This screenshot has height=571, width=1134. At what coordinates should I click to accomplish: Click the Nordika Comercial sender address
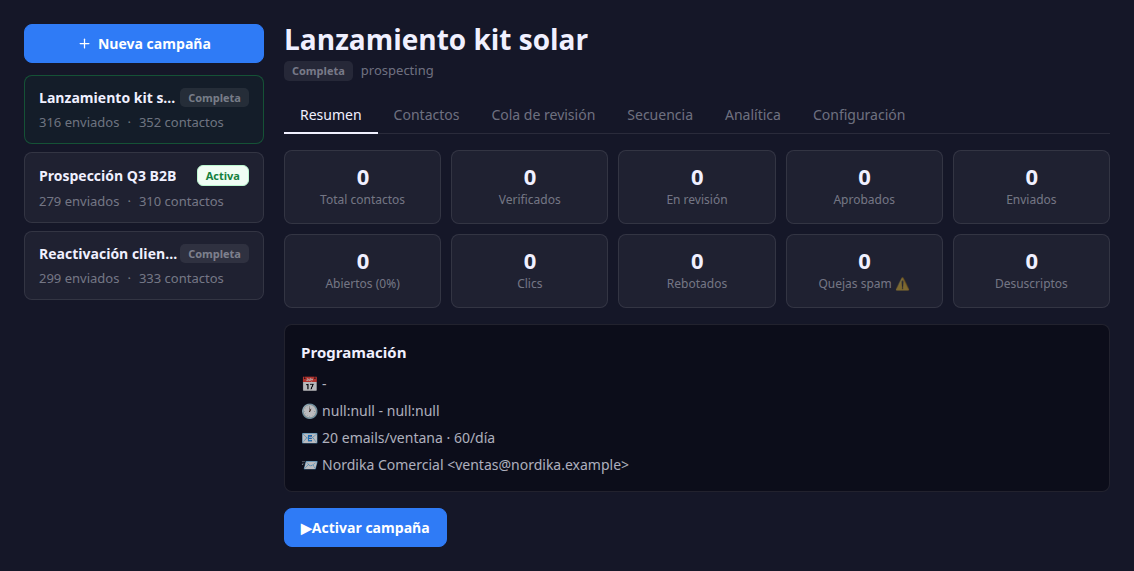pyautogui.click(x=475, y=465)
